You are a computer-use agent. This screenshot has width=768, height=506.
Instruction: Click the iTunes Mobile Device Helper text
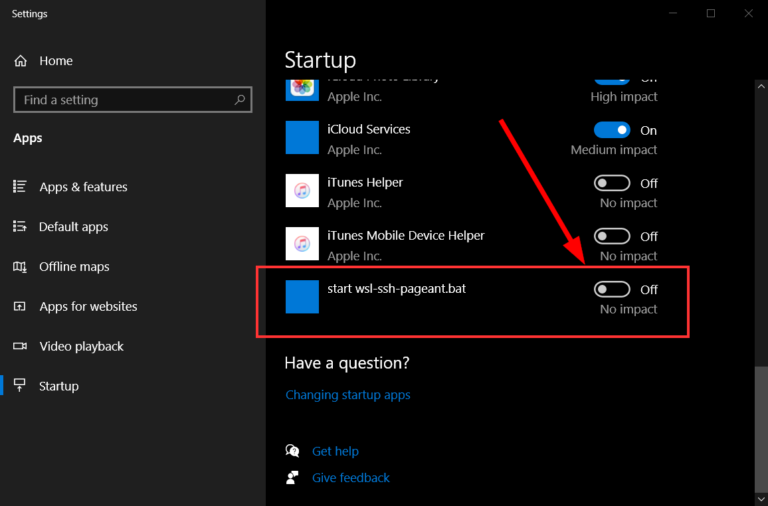tap(406, 236)
